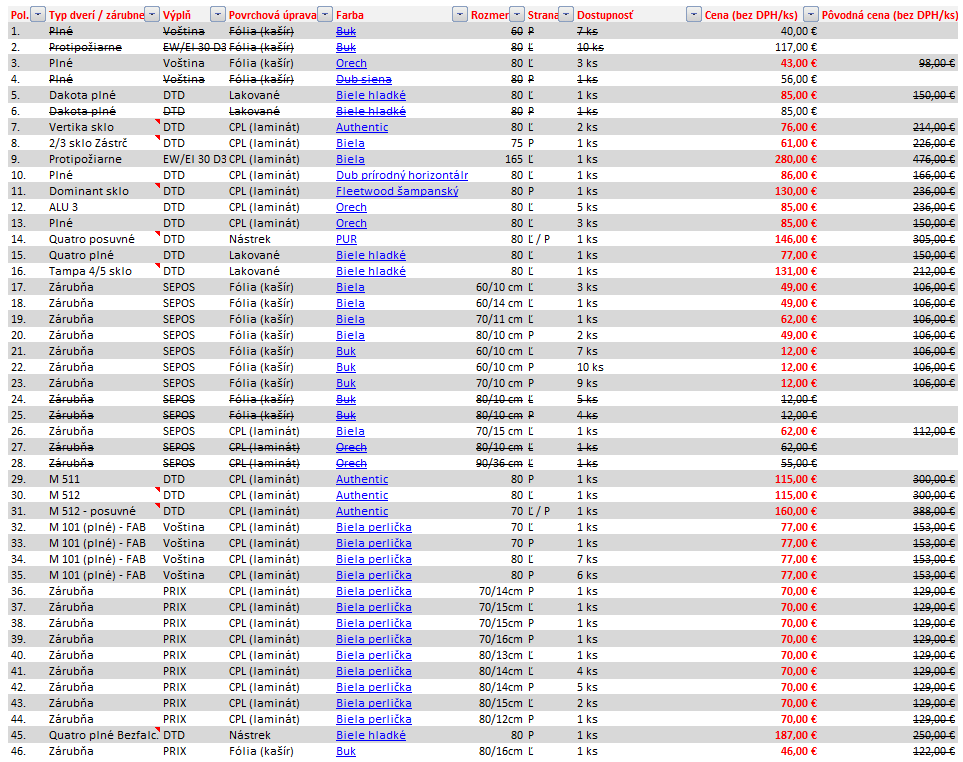Image resolution: width=963 pixels, height=762 pixels.
Task: Open the Fleetwood šampanský link
Action: (397, 191)
